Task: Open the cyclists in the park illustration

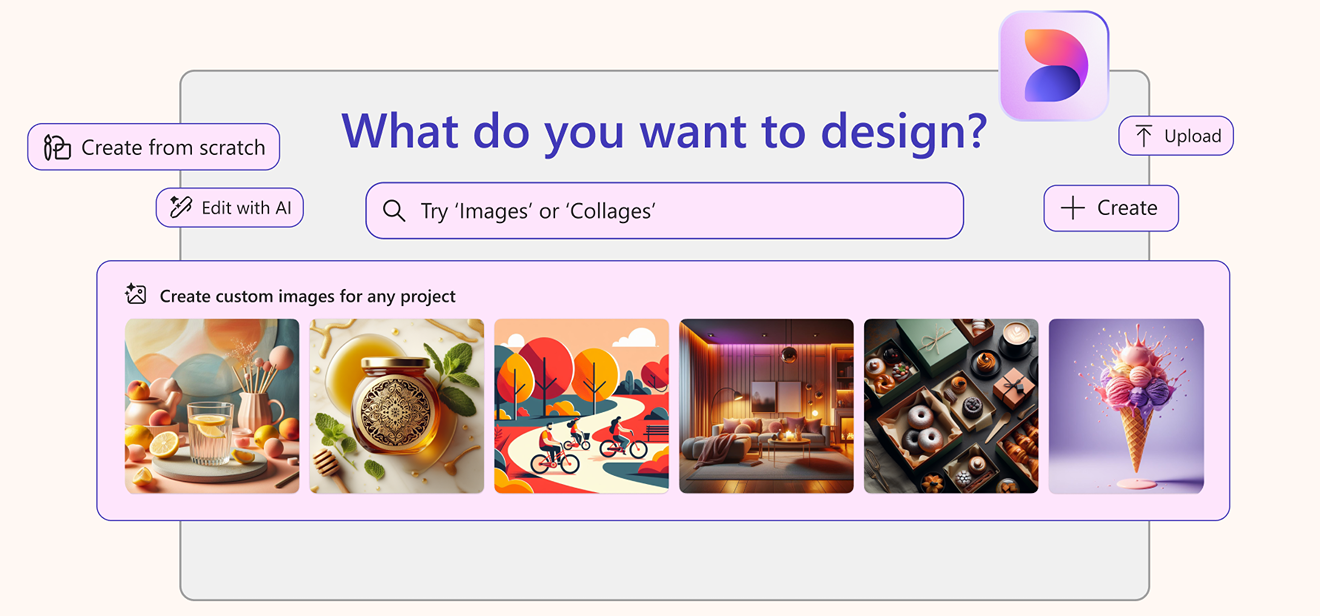Action: pyautogui.click(x=581, y=406)
